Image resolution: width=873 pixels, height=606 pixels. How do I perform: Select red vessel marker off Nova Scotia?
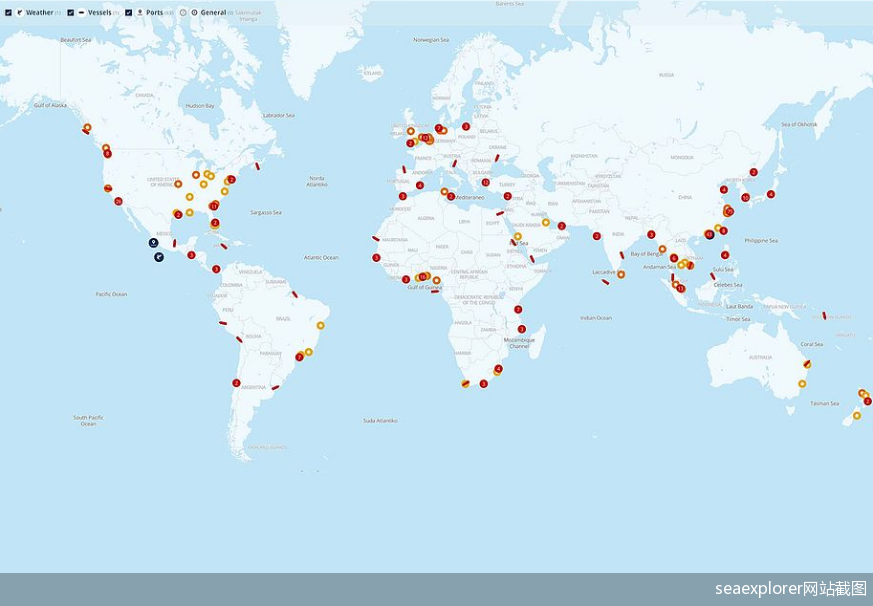(257, 165)
